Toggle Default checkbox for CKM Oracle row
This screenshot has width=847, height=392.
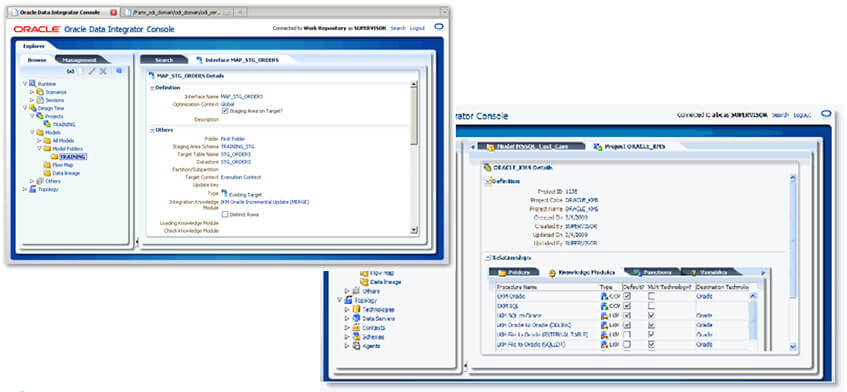pyautogui.click(x=627, y=296)
